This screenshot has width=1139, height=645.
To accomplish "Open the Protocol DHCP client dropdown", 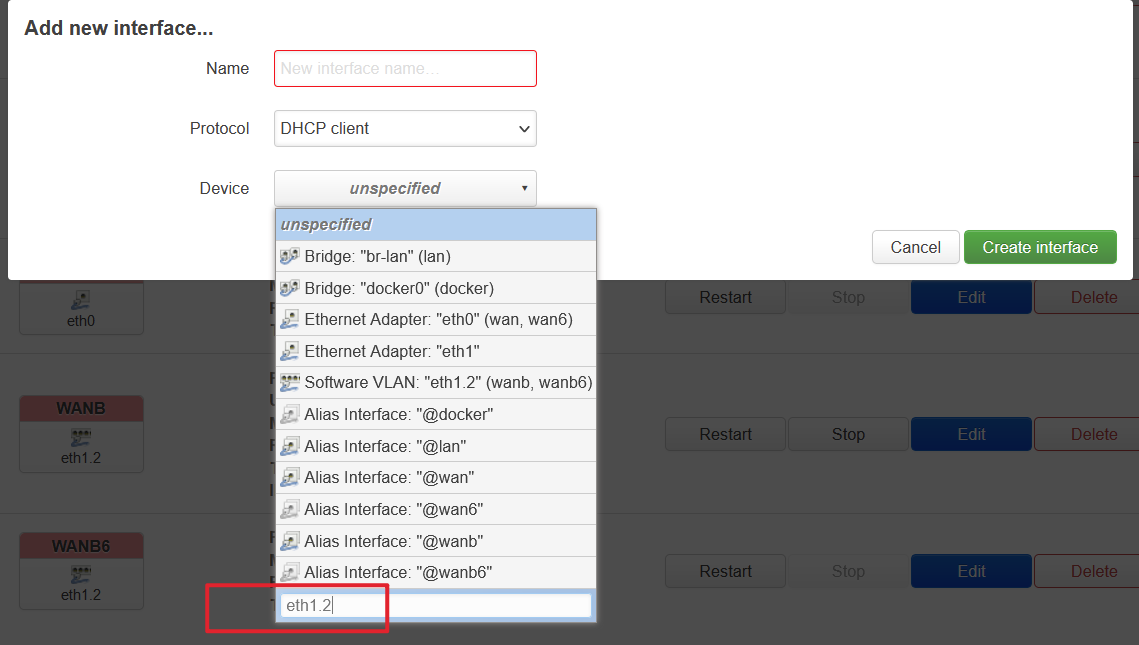I will coord(405,129).
